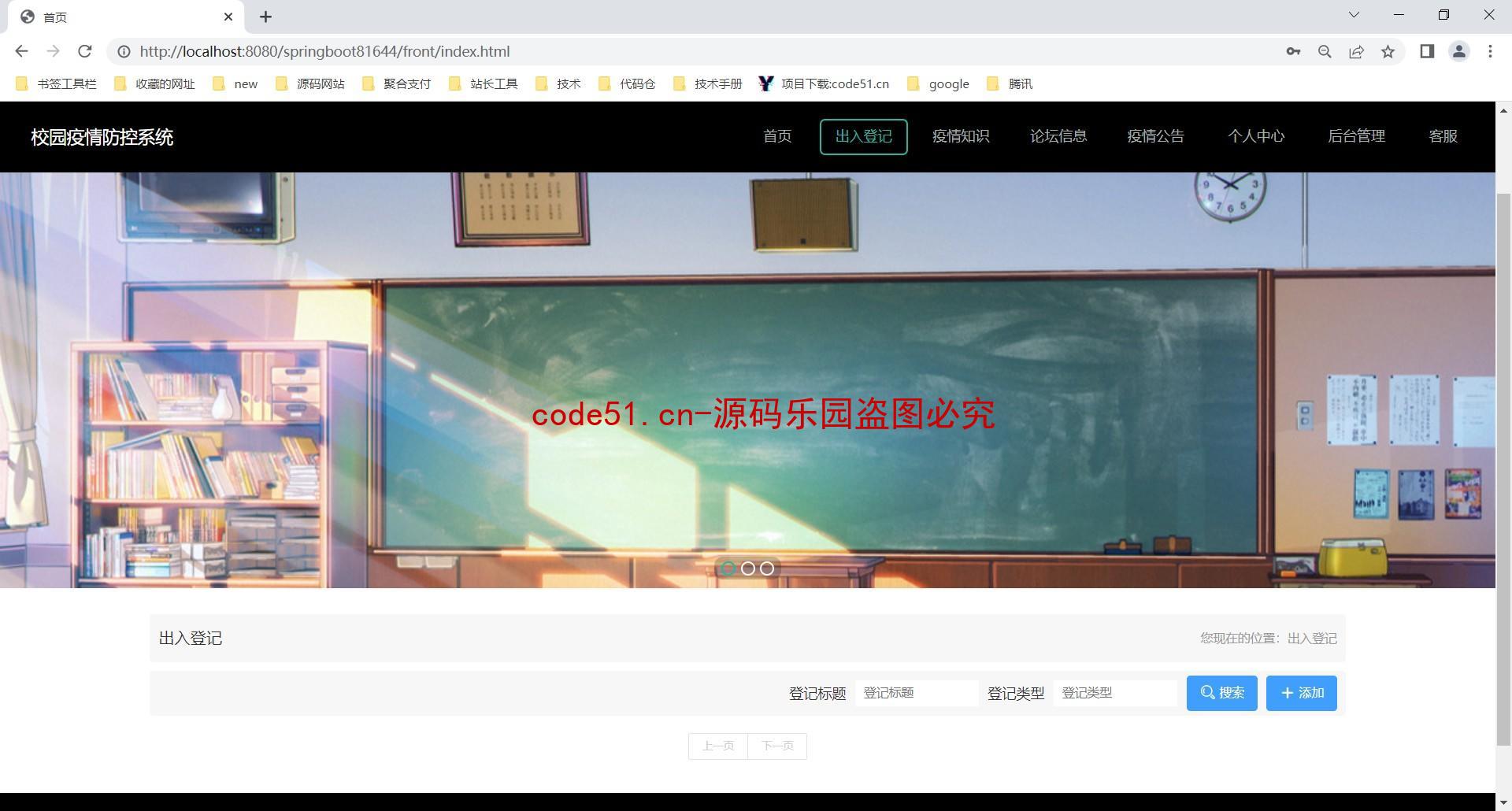1512x811 pixels.
Task: Expand the tab search chevron
Action: [x=1354, y=15]
